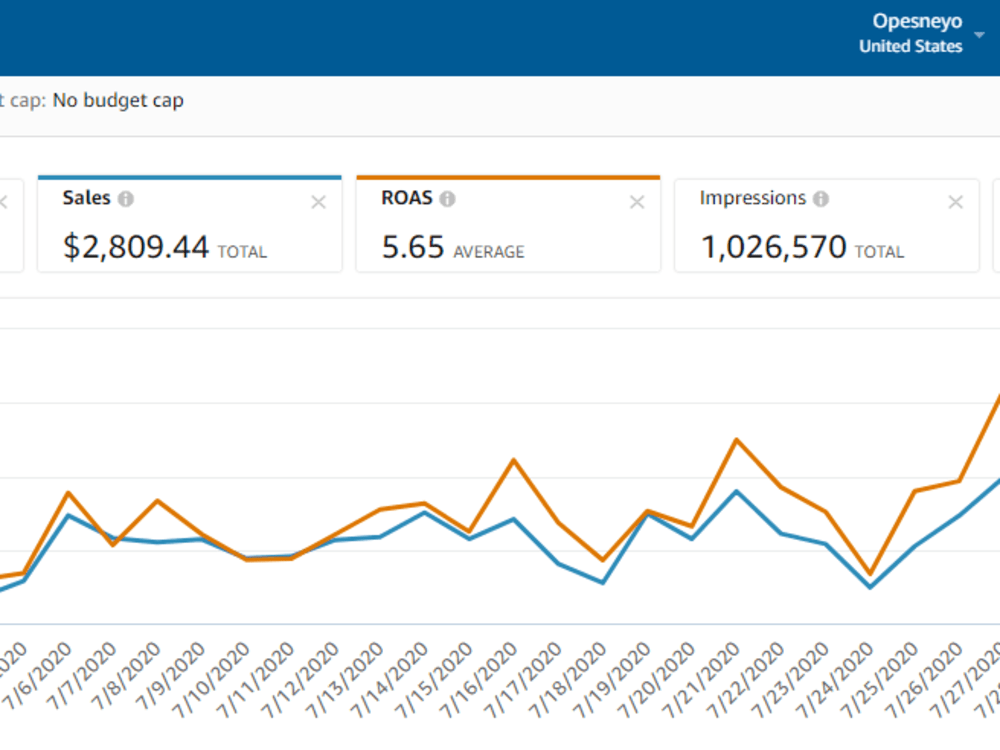Select the ROAS metric card

508,224
